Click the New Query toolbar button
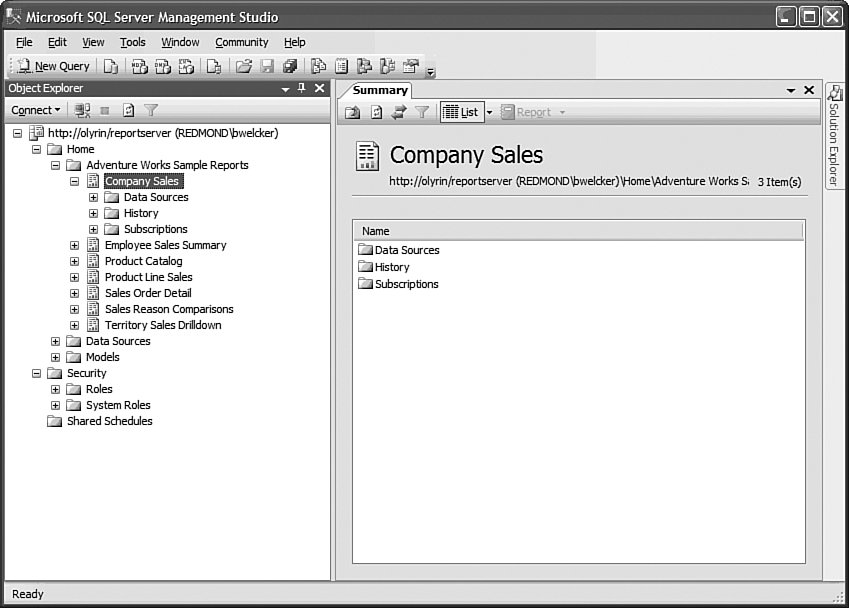Screen dimensions: 849x608 point(53,66)
